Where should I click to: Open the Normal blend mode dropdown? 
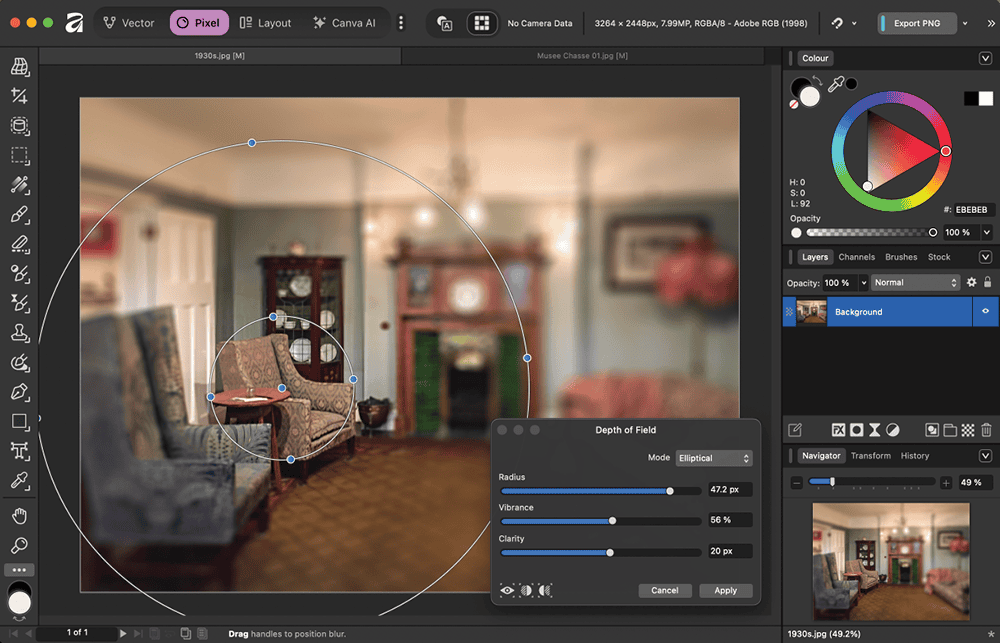point(915,283)
